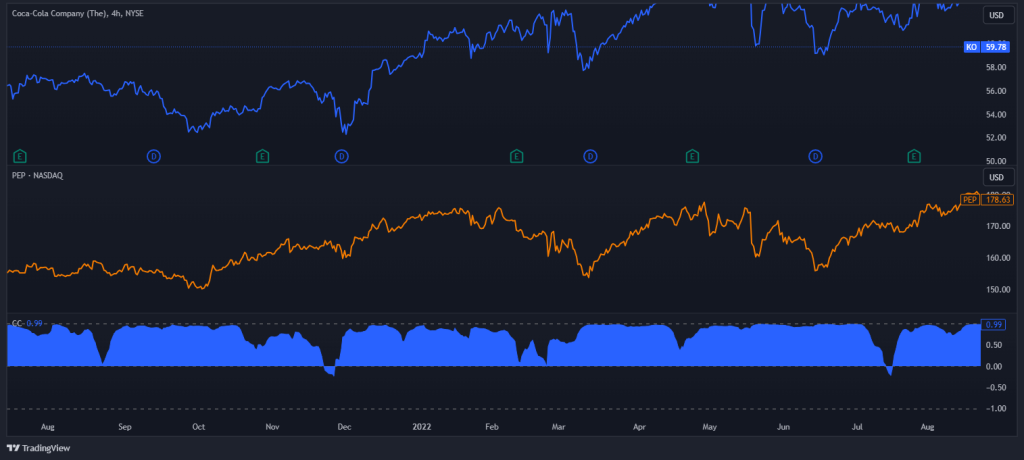The width and height of the screenshot is (1024, 460).
Task: Click the 50.00 price level on the KO axis
Action: pos(996,161)
